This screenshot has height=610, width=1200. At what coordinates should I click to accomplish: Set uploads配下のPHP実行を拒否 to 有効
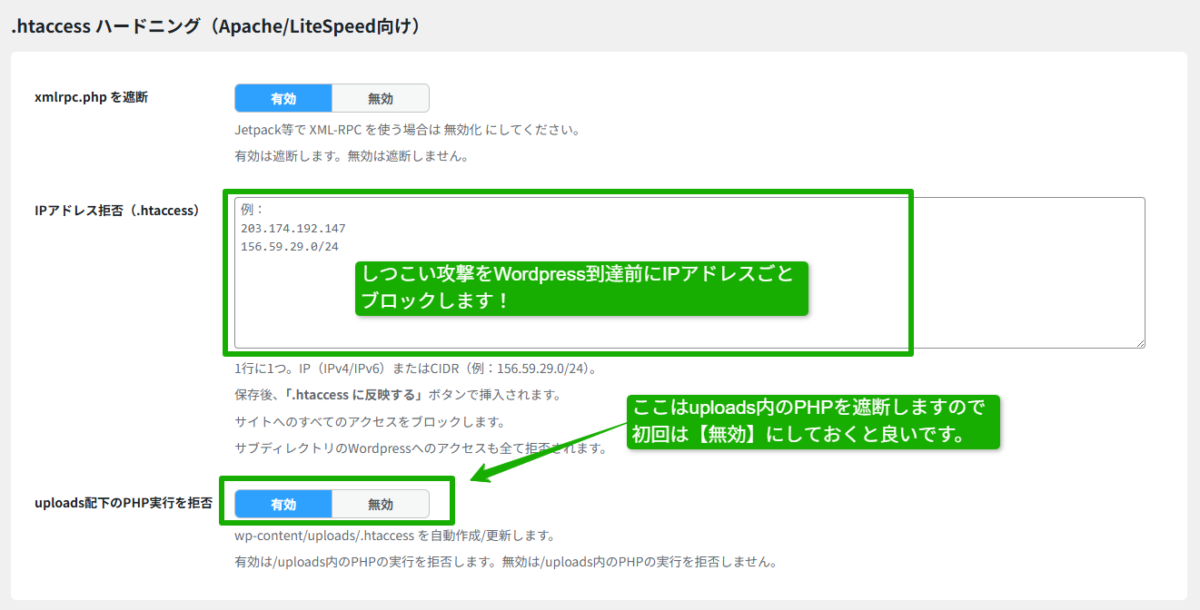(283, 504)
